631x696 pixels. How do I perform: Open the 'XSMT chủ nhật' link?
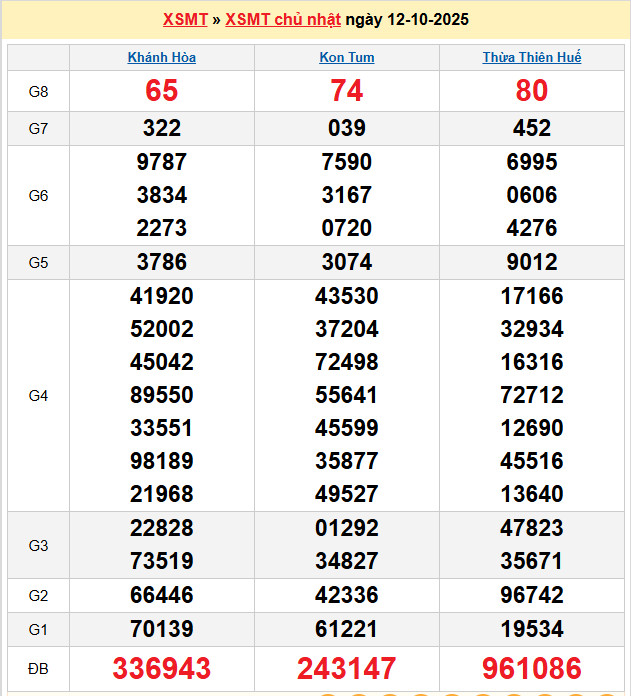[283, 20]
